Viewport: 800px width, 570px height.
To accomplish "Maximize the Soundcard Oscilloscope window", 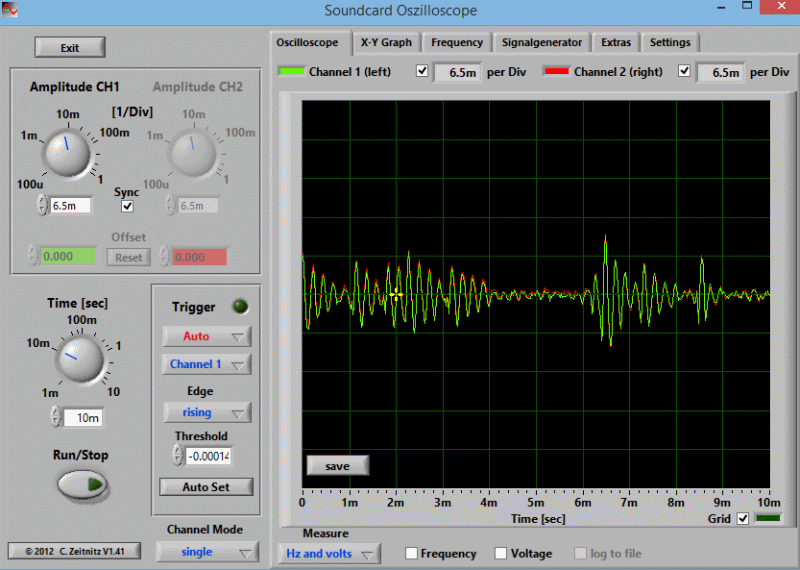I will pyautogui.click(x=747, y=7).
